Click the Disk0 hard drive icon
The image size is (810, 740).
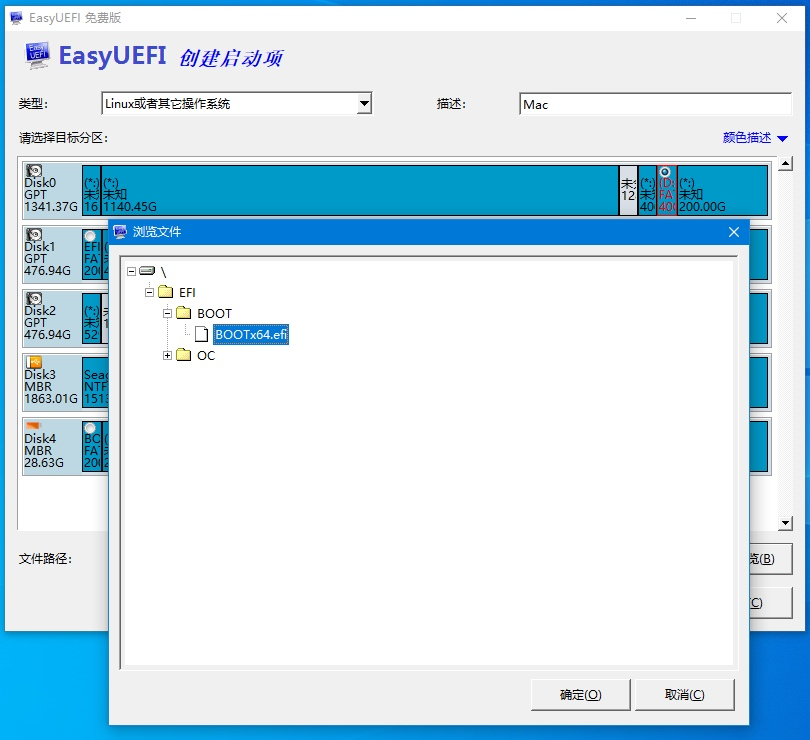point(34,171)
